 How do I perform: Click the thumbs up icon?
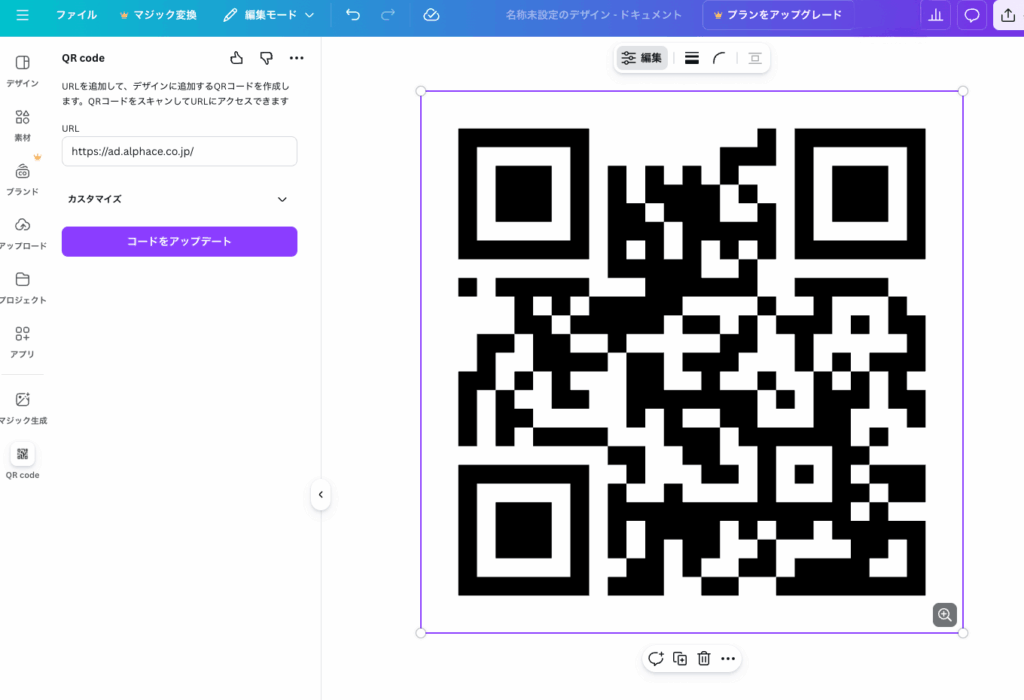click(236, 58)
